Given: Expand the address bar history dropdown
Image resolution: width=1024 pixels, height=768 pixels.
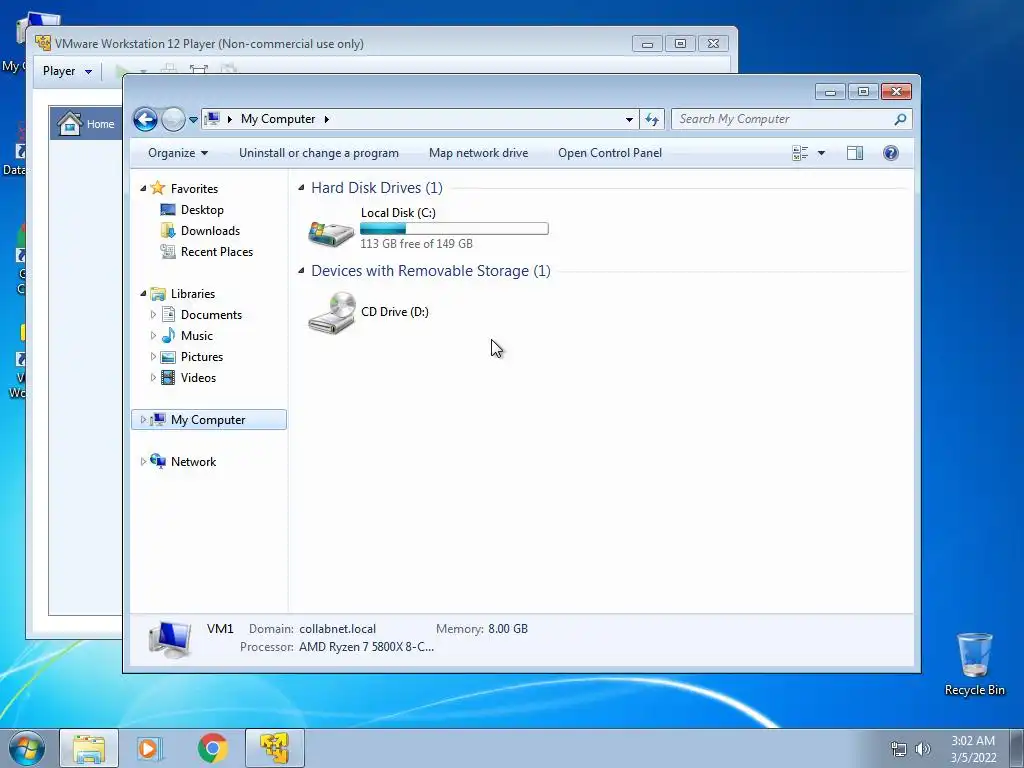Looking at the screenshot, I should click(629, 120).
